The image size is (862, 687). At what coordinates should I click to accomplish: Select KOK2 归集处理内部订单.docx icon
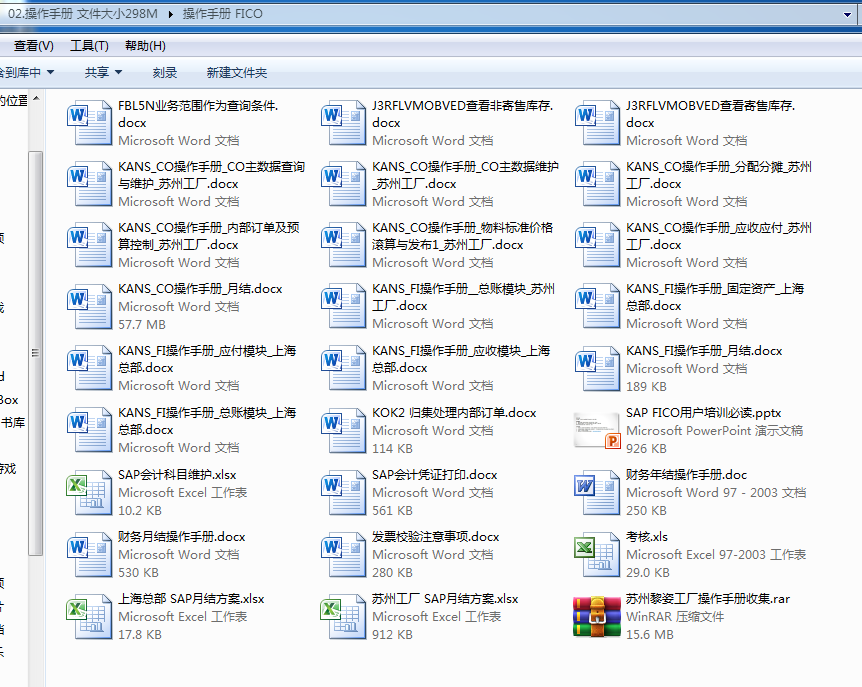(x=343, y=430)
